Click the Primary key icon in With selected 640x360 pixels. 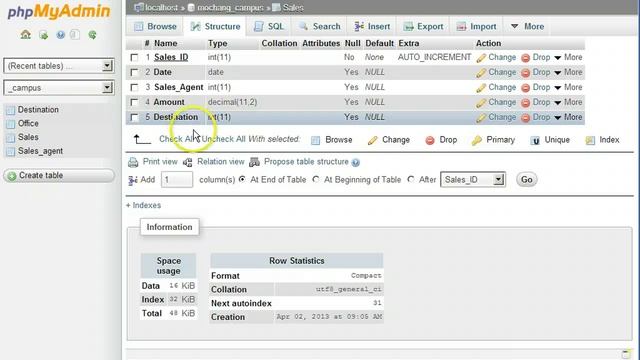476,140
